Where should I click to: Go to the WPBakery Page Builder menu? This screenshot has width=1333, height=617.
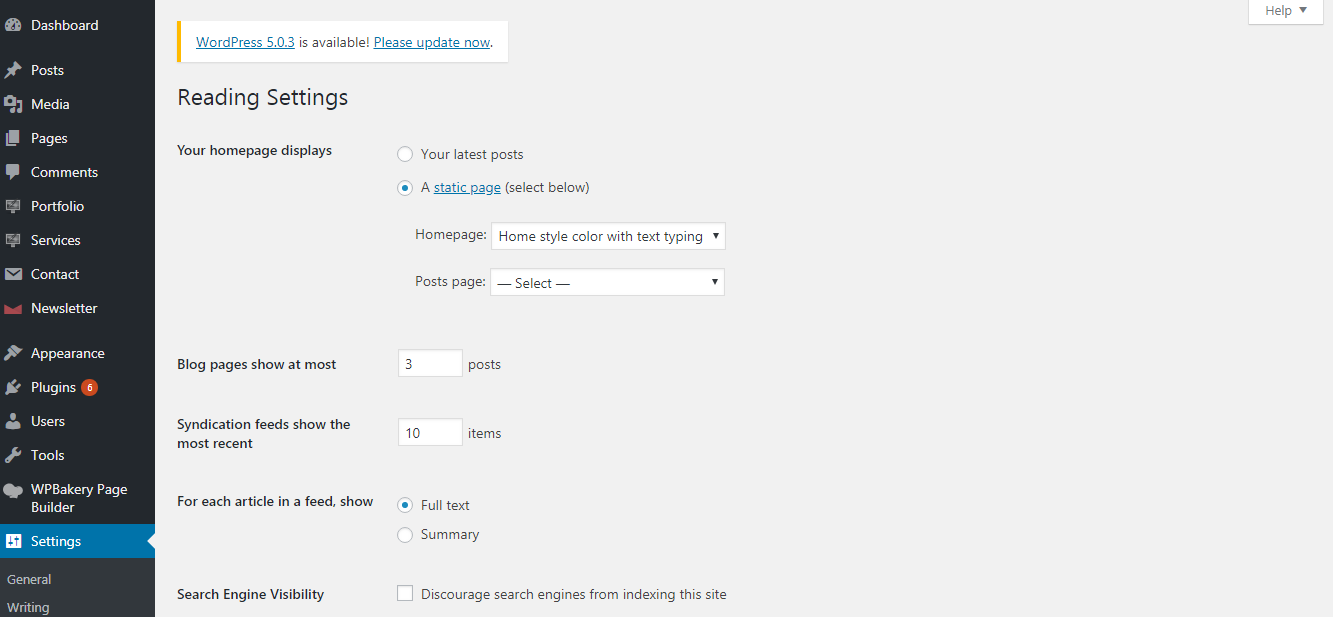77,498
